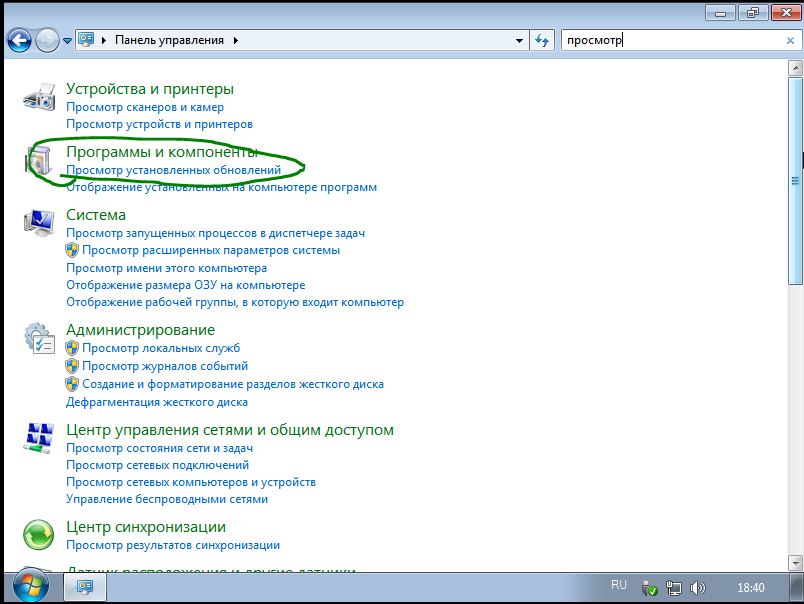Expand the chevron after Панель управления
Screen dimensions: 804x604
(236, 41)
